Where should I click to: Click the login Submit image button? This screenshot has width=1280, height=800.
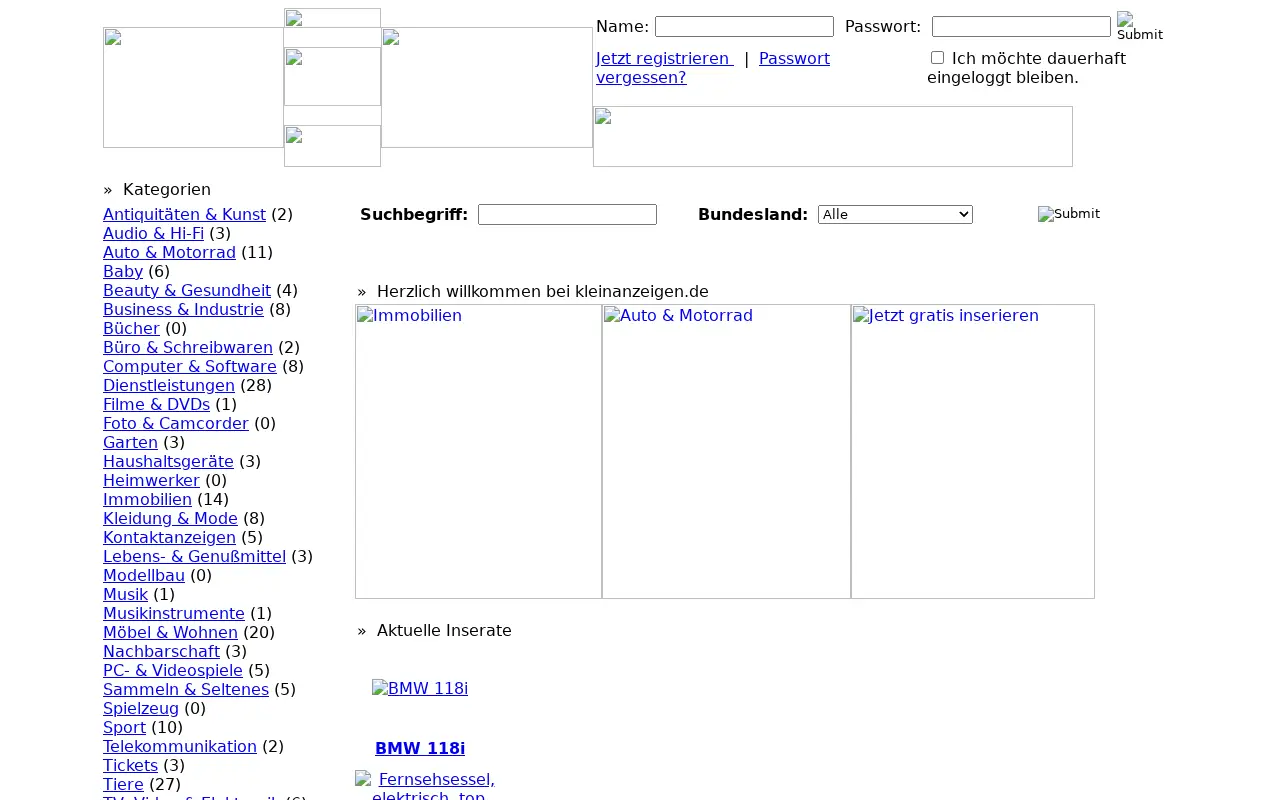pos(1140,27)
